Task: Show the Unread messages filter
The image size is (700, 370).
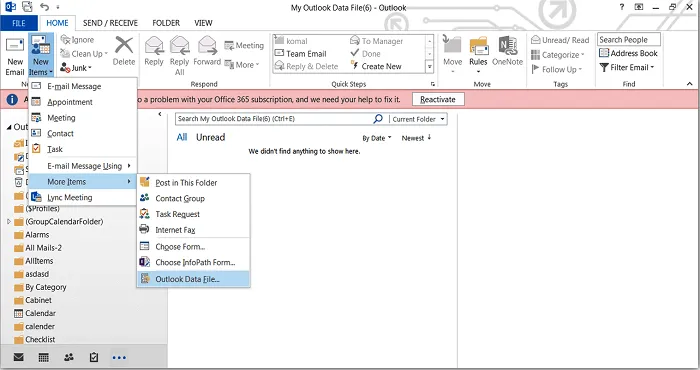Action: click(x=210, y=137)
